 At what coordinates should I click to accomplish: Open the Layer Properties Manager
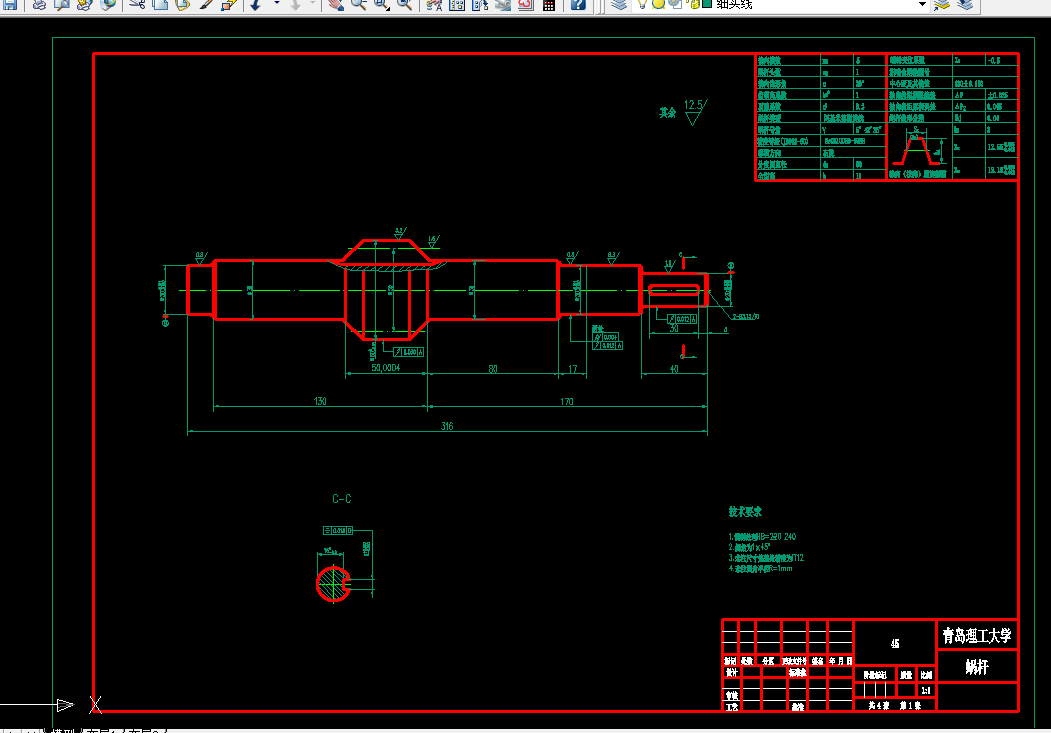[619, 4]
